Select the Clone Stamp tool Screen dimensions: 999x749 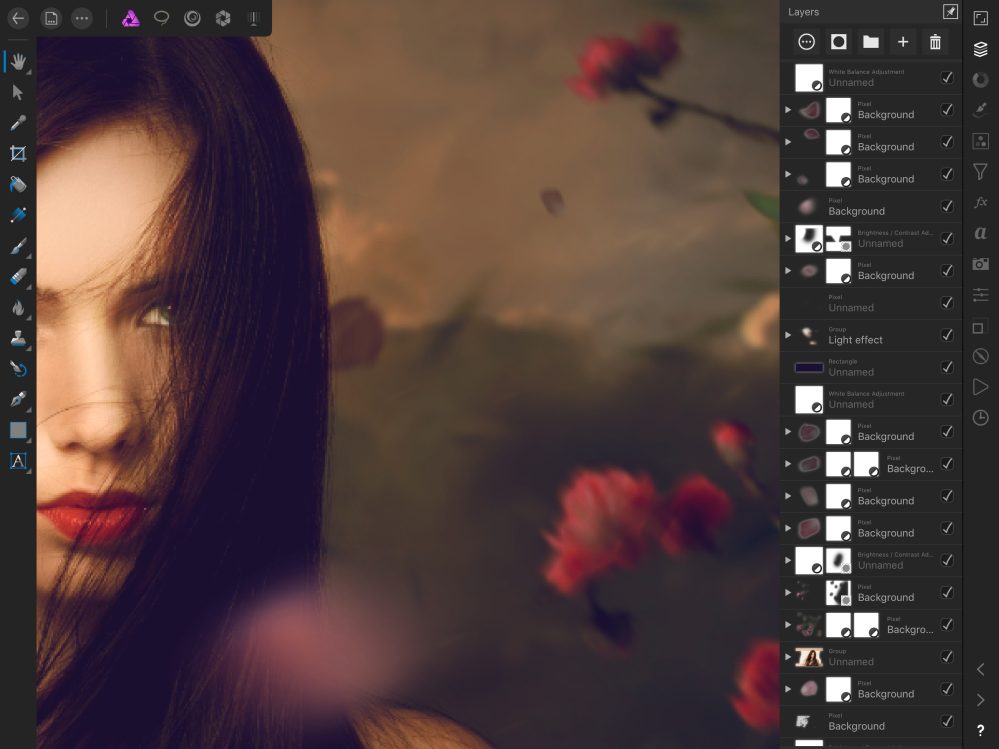pyautogui.click(x=18, y=338)
